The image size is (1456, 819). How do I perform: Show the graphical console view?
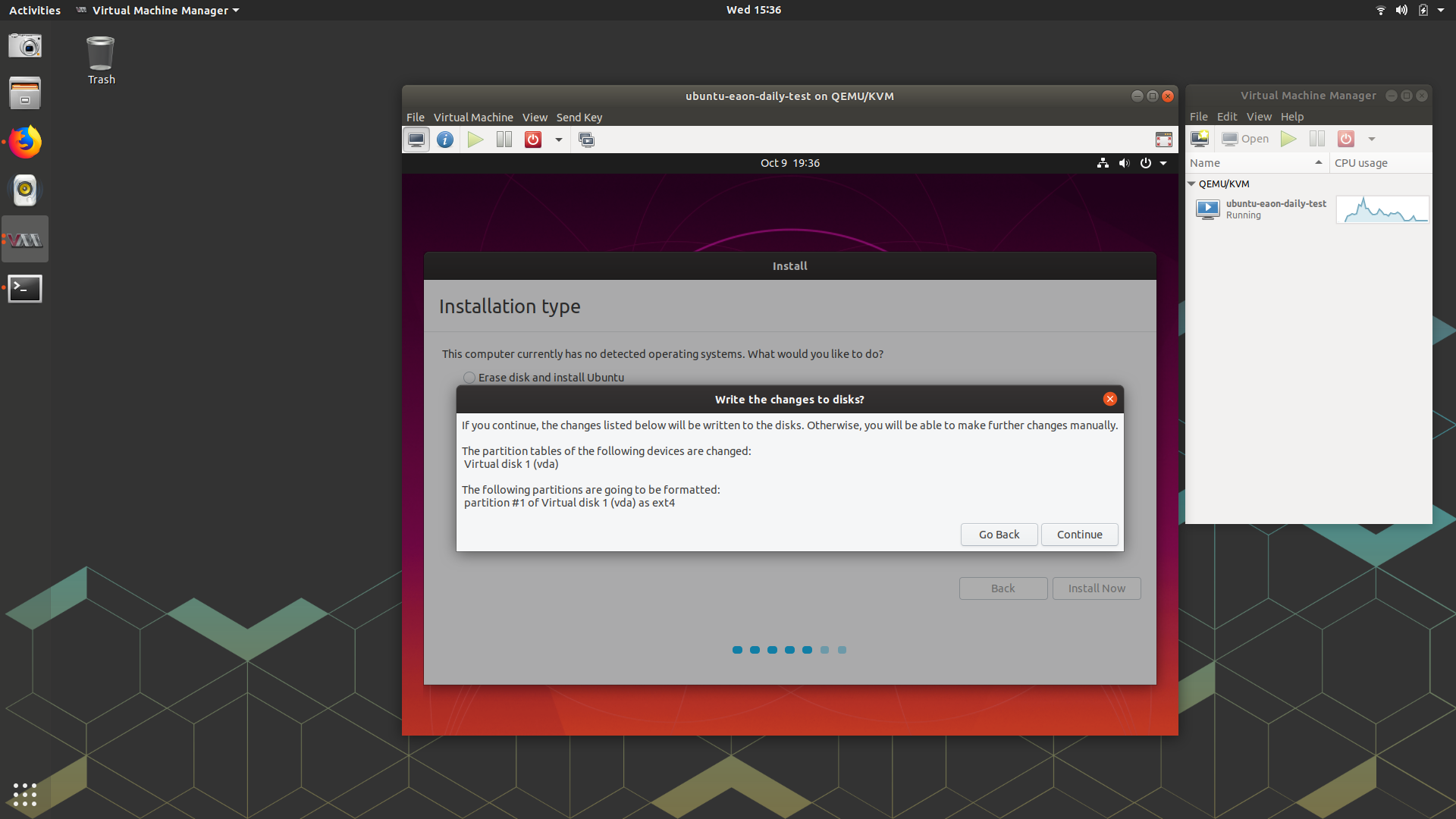(416, 140)
